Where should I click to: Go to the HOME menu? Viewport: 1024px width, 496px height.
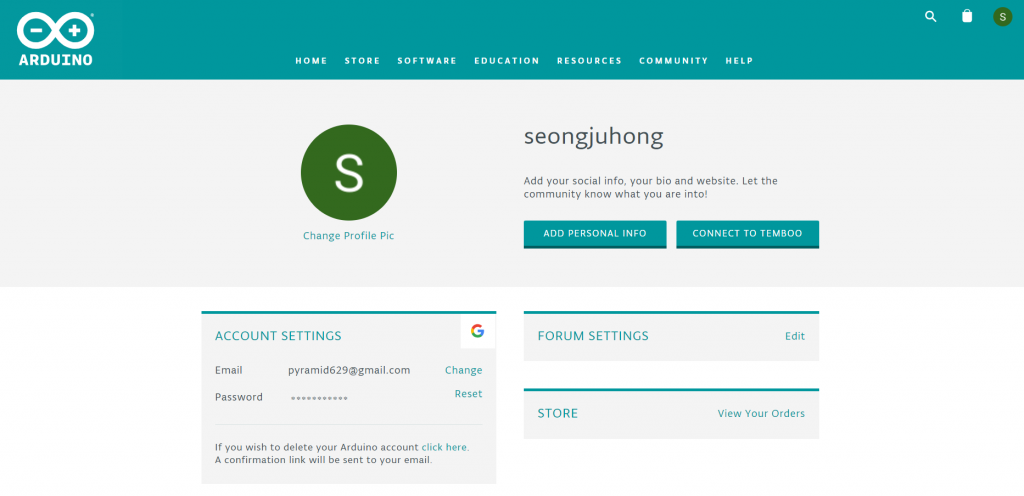click(x=312, y=61)
